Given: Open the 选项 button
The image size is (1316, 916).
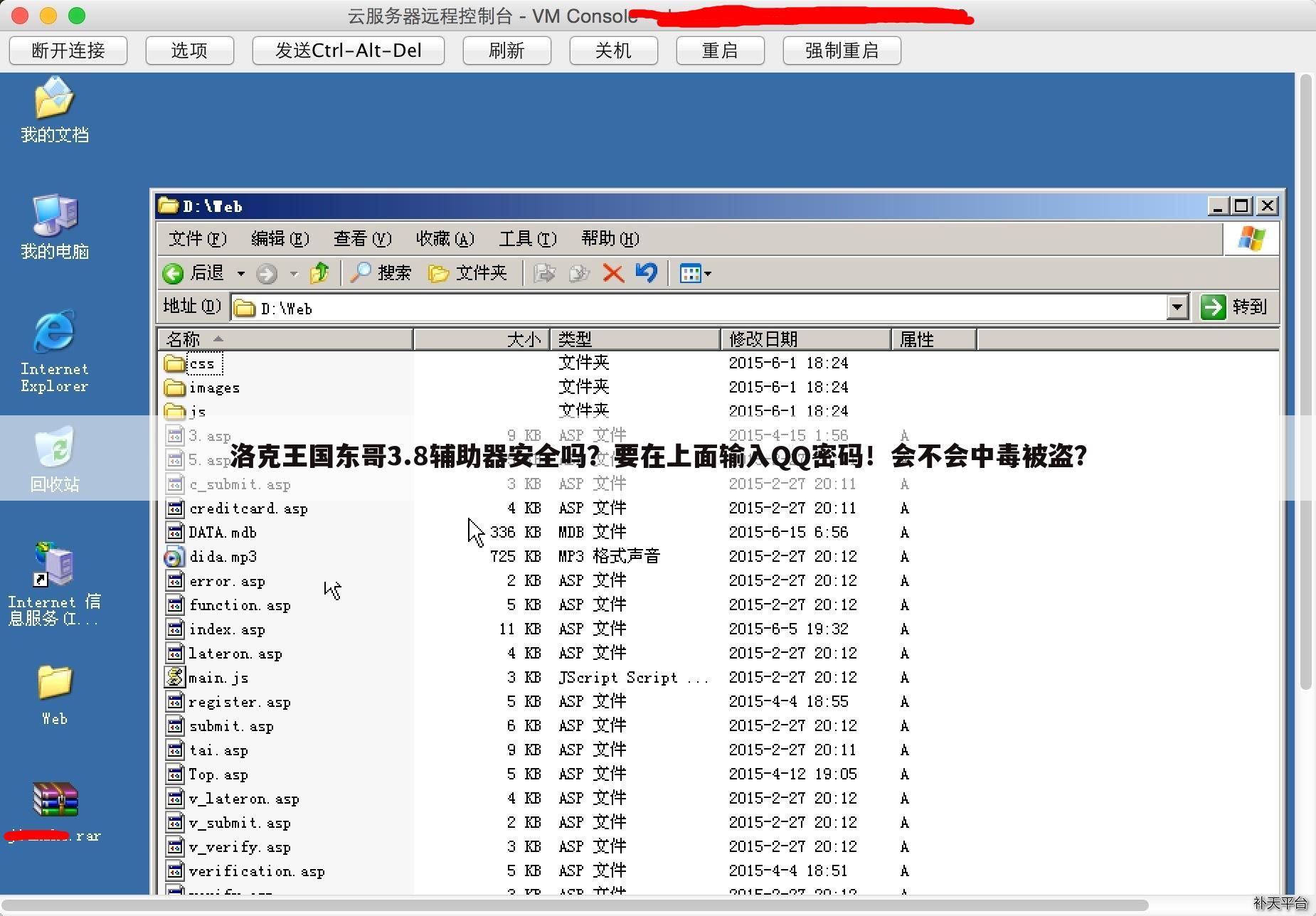Looking at the screenshot, I should coord(189,50).
